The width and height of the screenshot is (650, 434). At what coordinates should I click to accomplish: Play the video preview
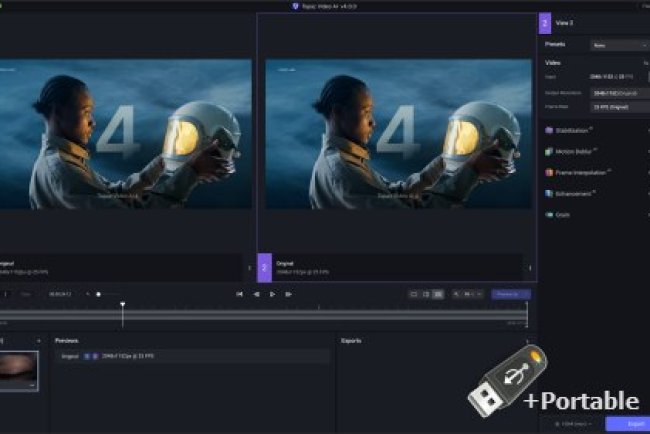[x=272, y=294]
